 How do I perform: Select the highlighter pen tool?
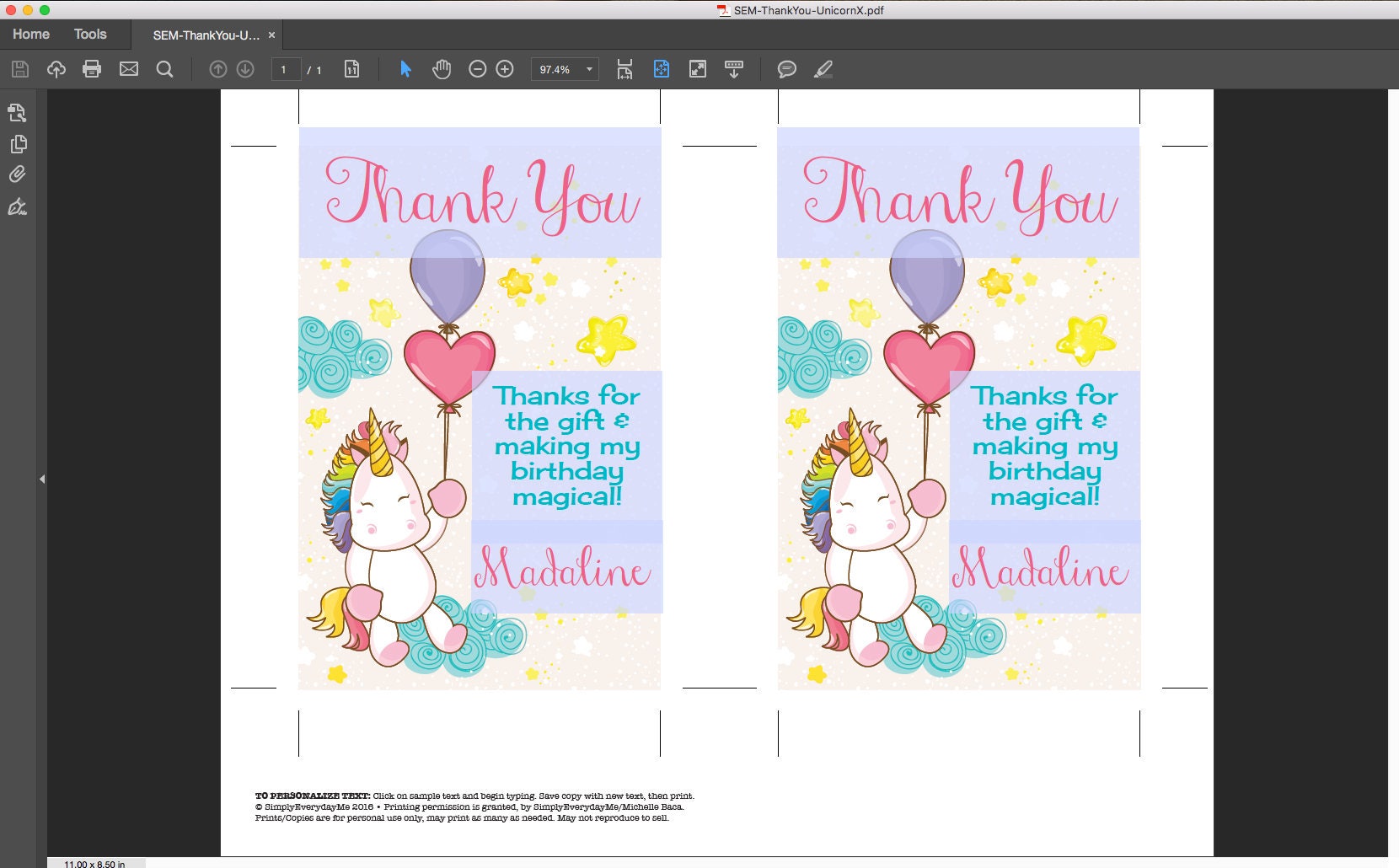point(823,69)
